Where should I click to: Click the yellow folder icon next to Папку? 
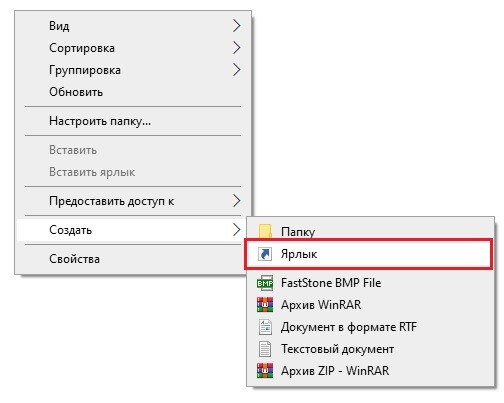pos(265,232)
